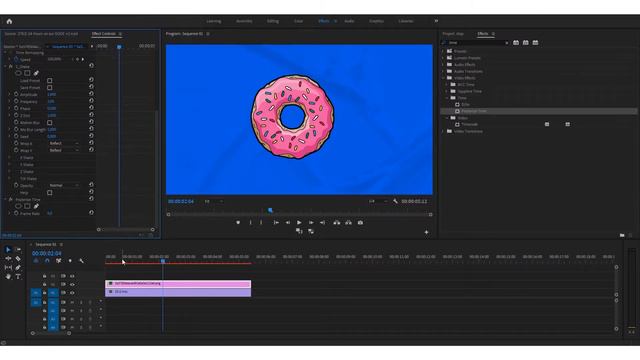Screen dimensions: 640x360
Task: Toggle Linked Selection in timeline header
Action: pos(58,260)
